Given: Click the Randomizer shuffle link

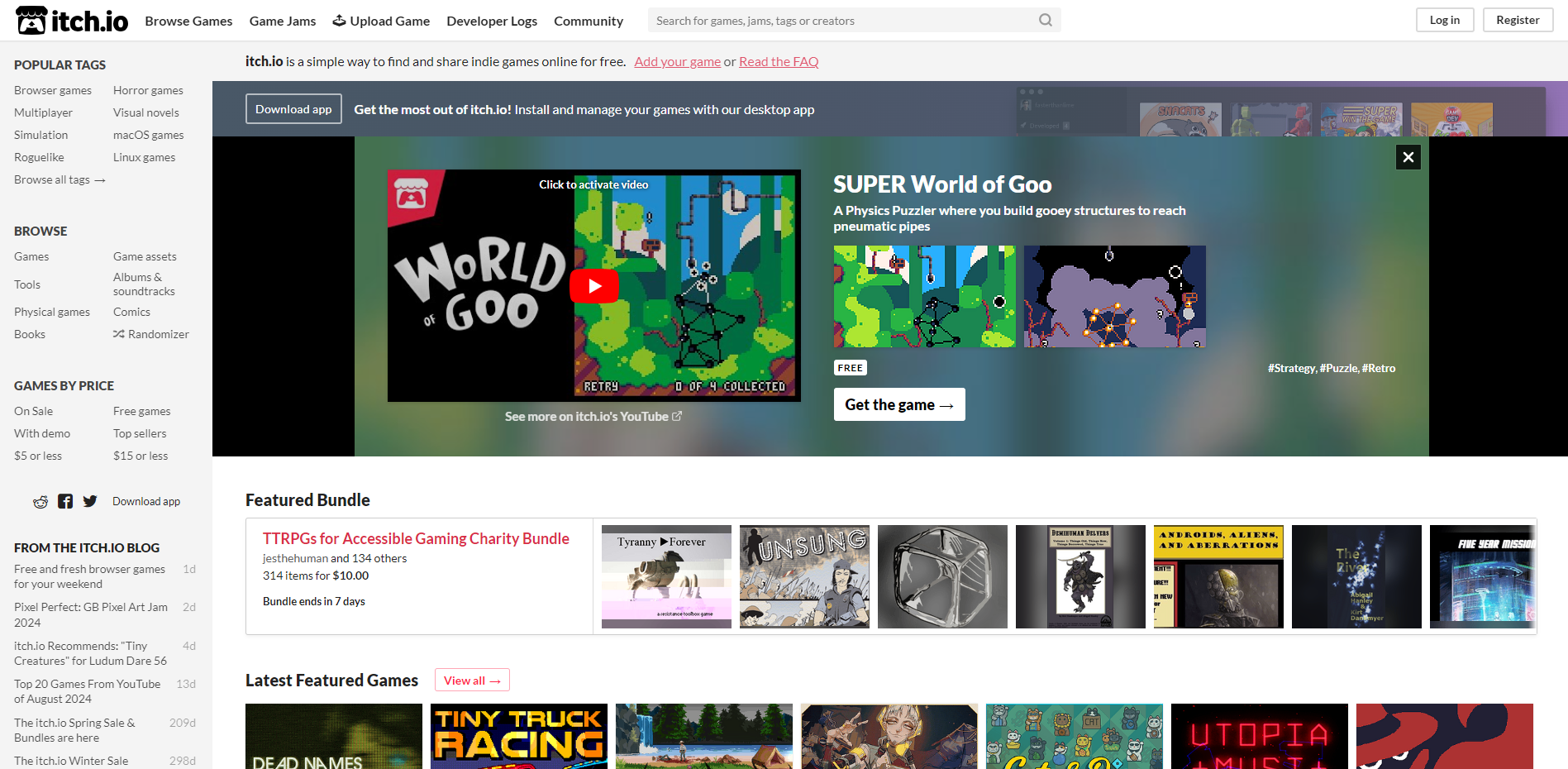Looking at the screenshot, I should click(x=151, y=334).
